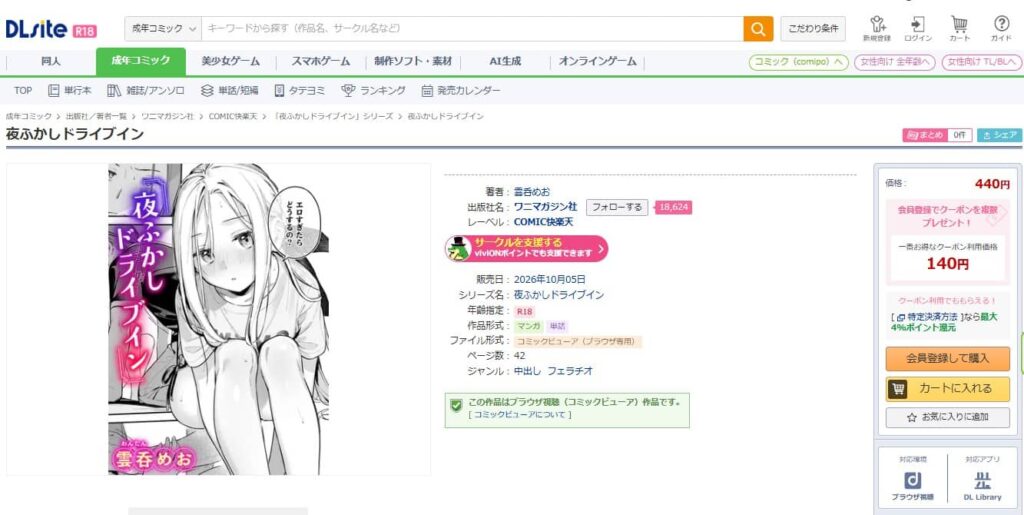Click the コミックビューア file format tag
Screen dimensions: 1024x515
[579, 341]
